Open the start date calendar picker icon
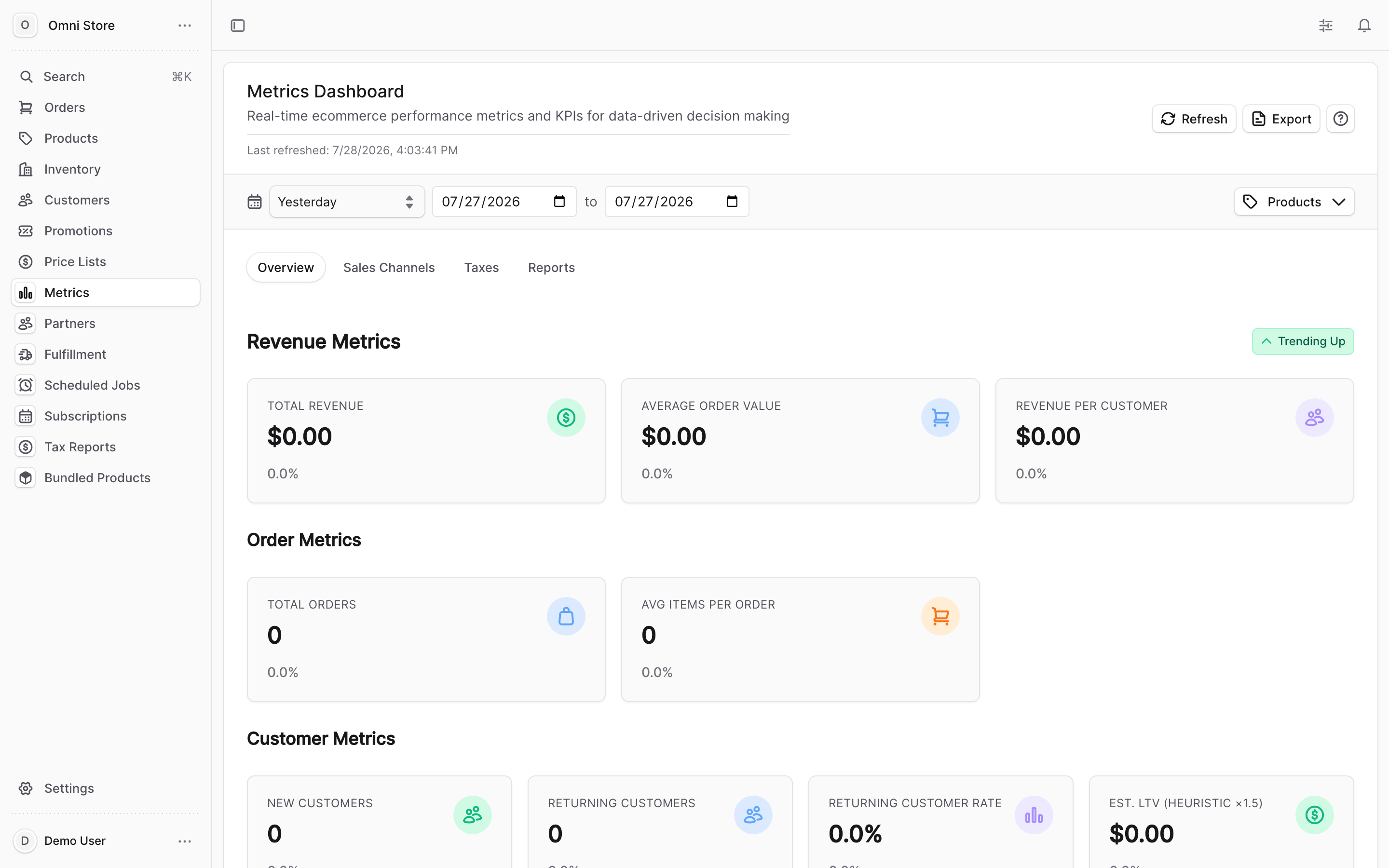The image size is (1389, 868). [559, 202]
